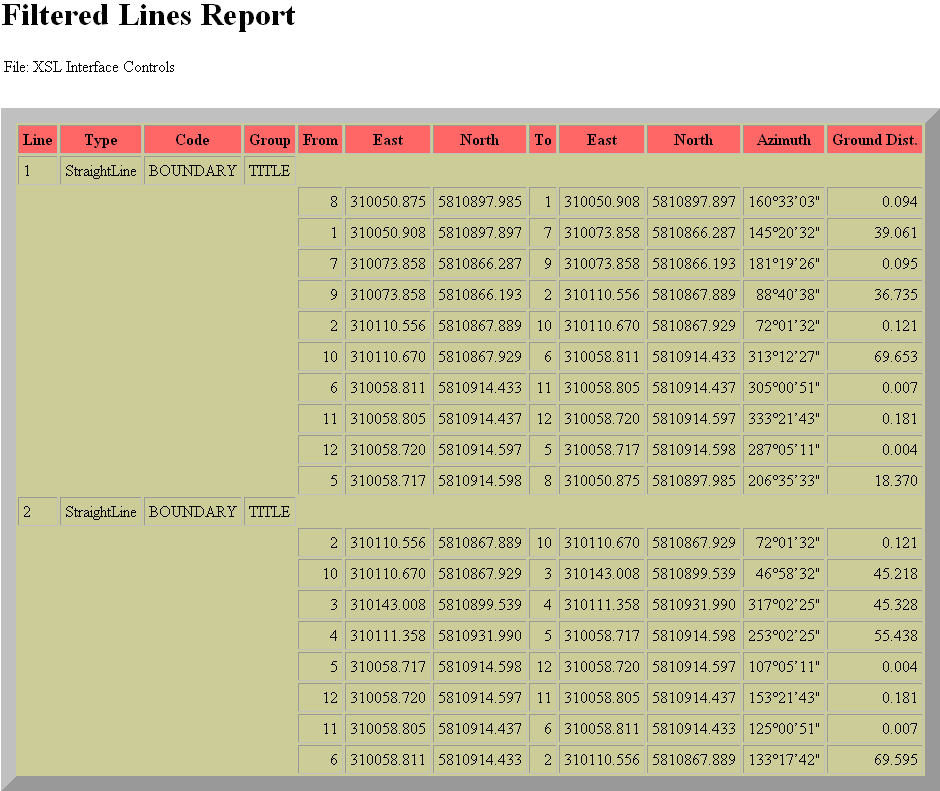Click azimuth value 313°12'27"

click(784, 357)
